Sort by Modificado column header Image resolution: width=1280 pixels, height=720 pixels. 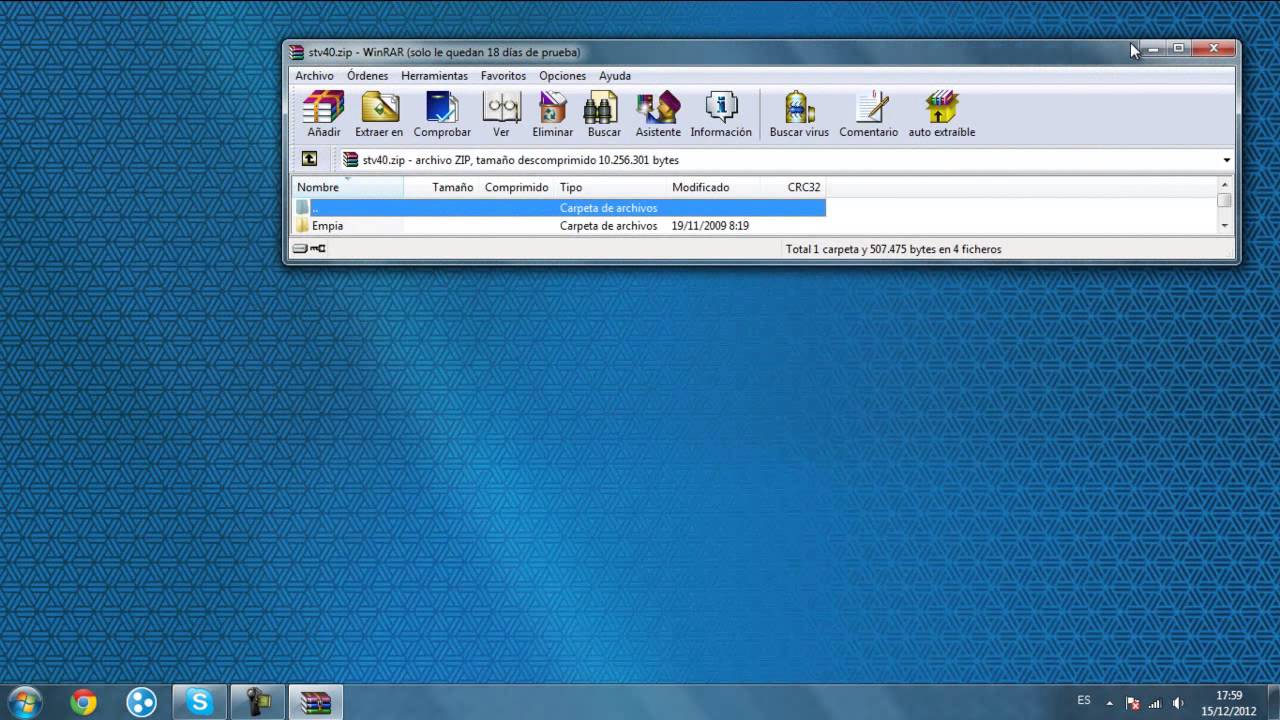[714, 187]
